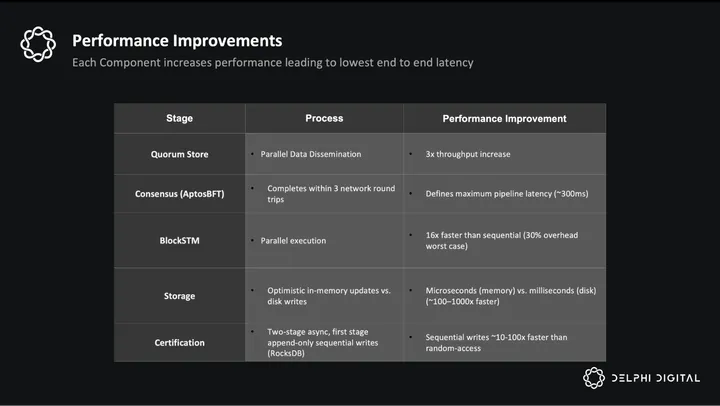The height and width of the screenshot is (406, 720).
Task: Click the "Parallel Data Dissemination" cell
Action: coord(310,154)
